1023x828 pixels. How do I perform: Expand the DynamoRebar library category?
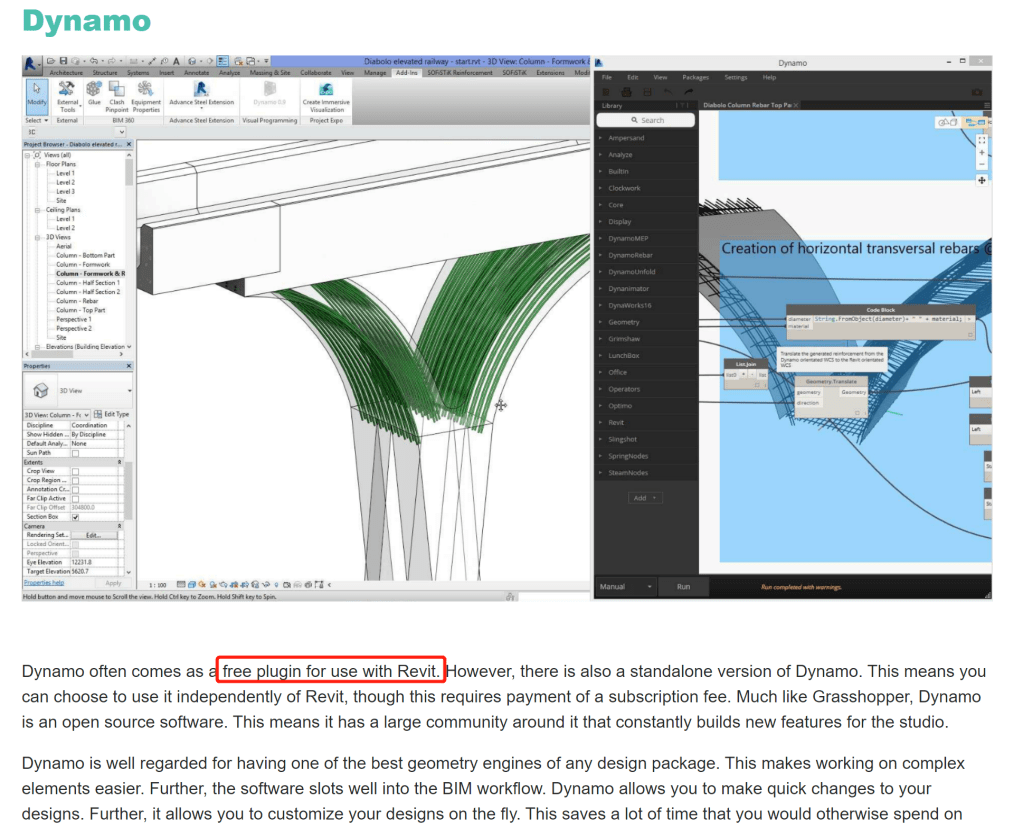[628, 255]
